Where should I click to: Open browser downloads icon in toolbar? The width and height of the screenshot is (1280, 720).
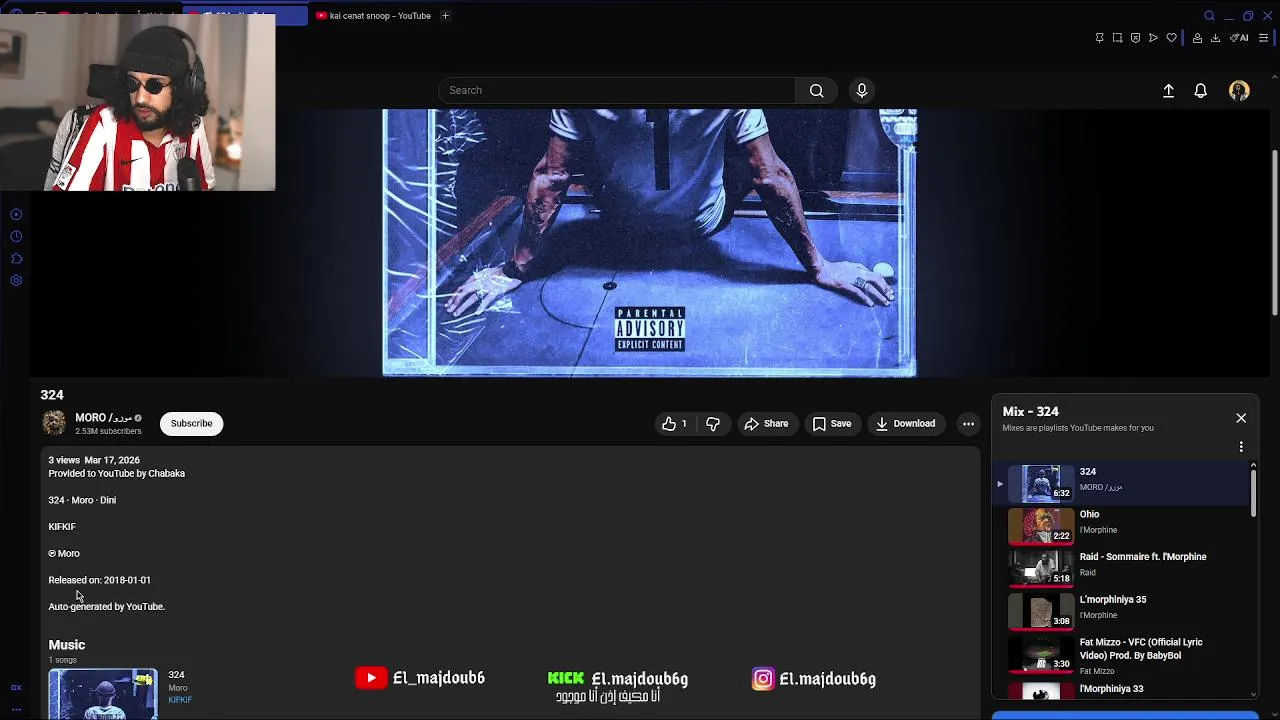tap(1215, 38)
